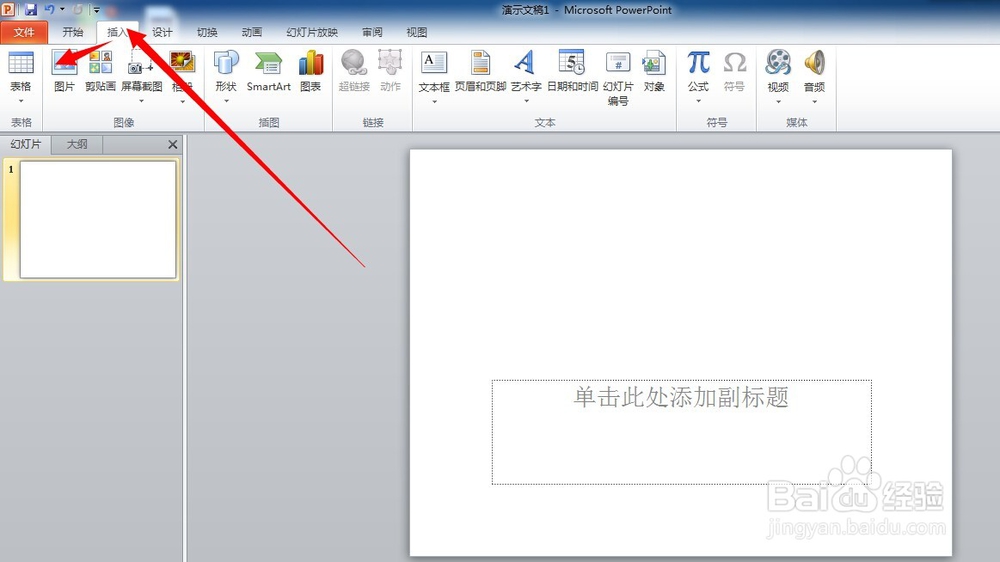
Task: Open customize quick access toolbar dropdown
Action: [96, 10]
